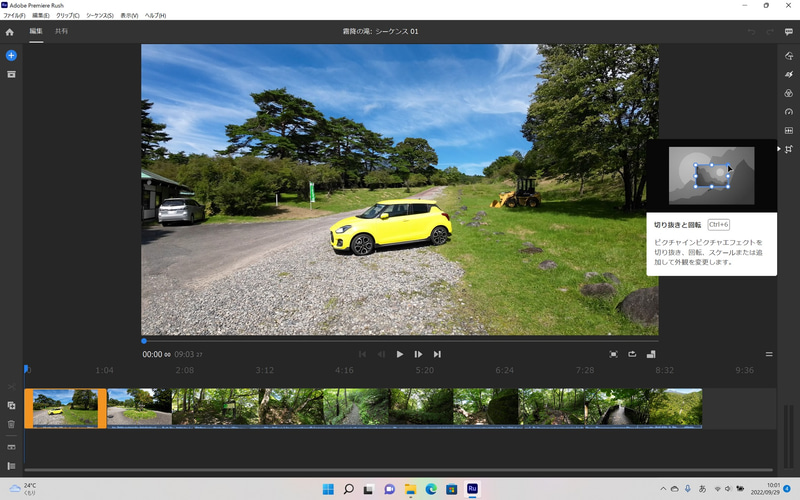Click the project title シーケンス 01

(397, 32)
